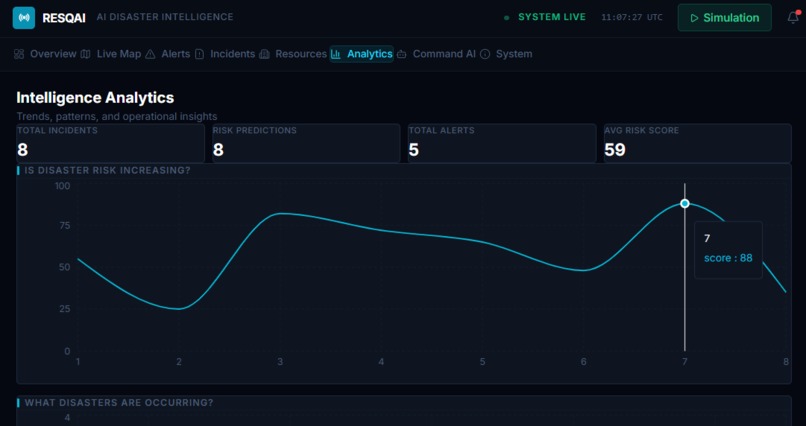Click the SYSTEM LIVE status text
Viewport: 806px width, 426px height.
tap(552, 17)
